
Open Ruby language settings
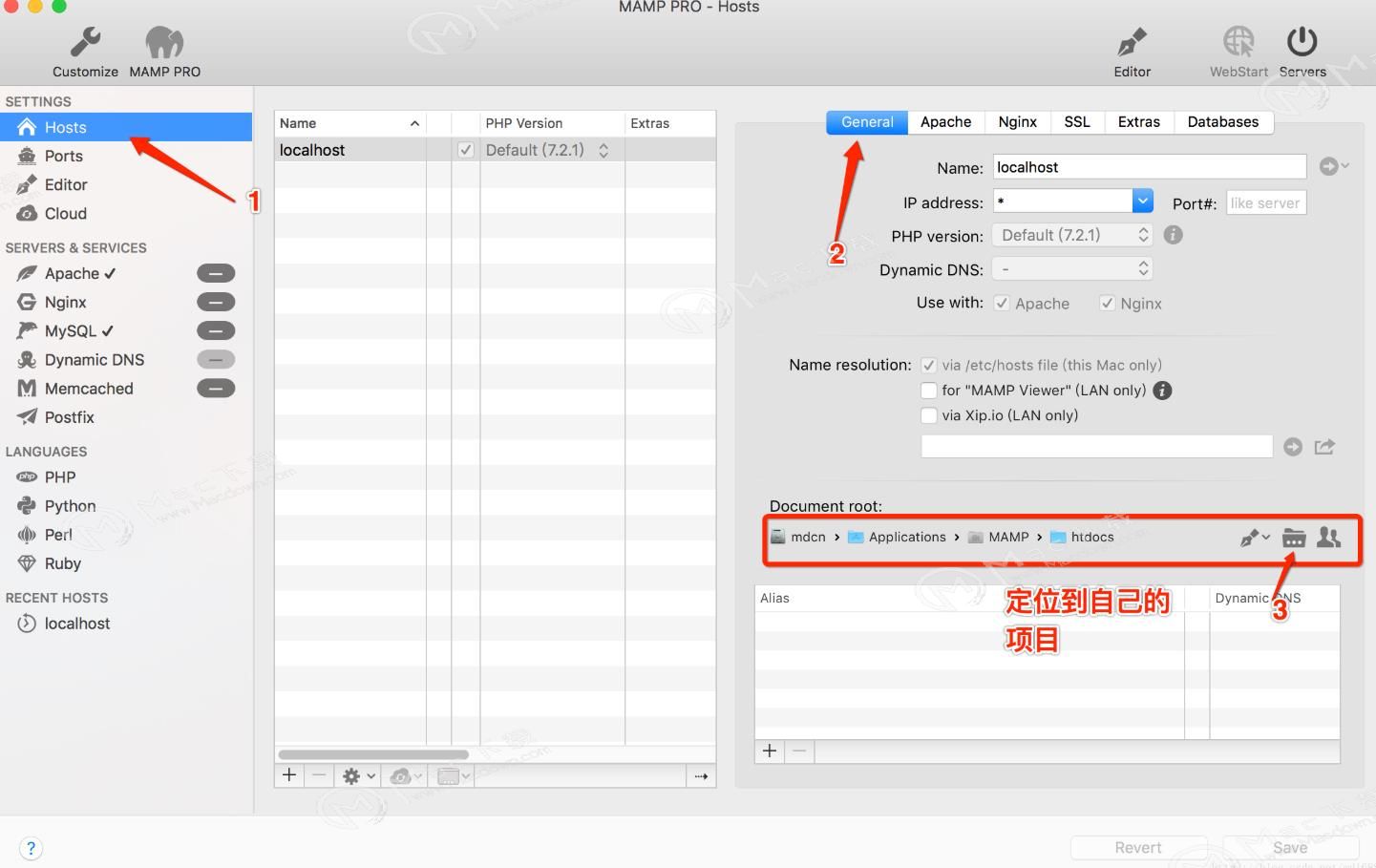[x=62, y=562]
